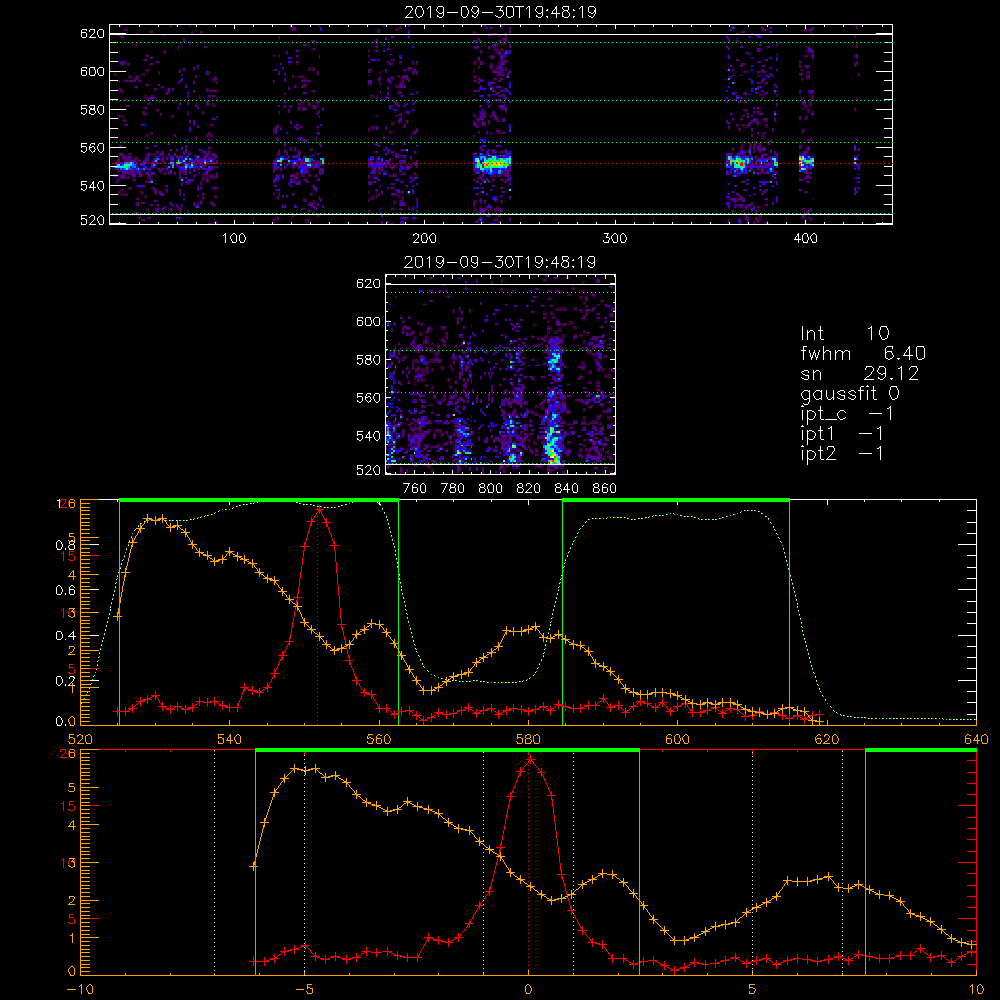This screenshot has height=1000, width=1000.
Task: Click the 780 tick label under small spectrogram
Action: point(453,489)
